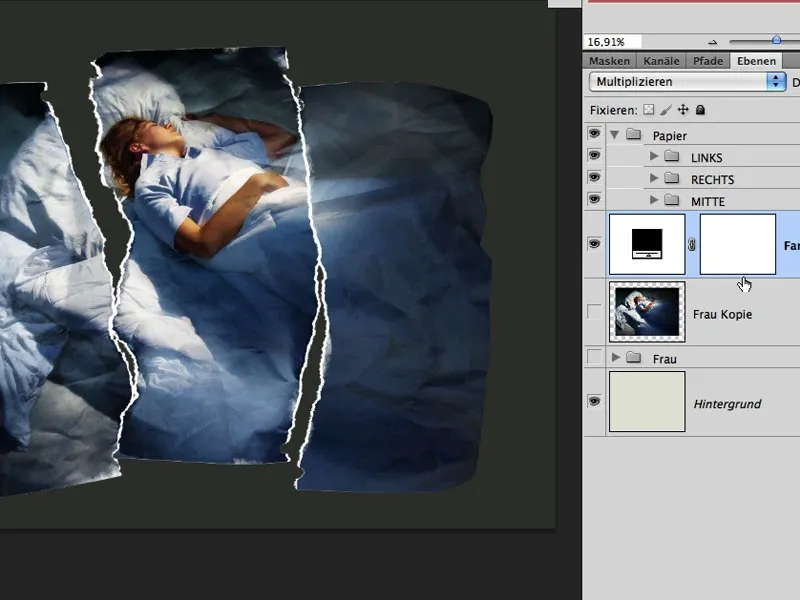Switch to the Masken tab
This screenshot has width=800, height=600.
609,61
